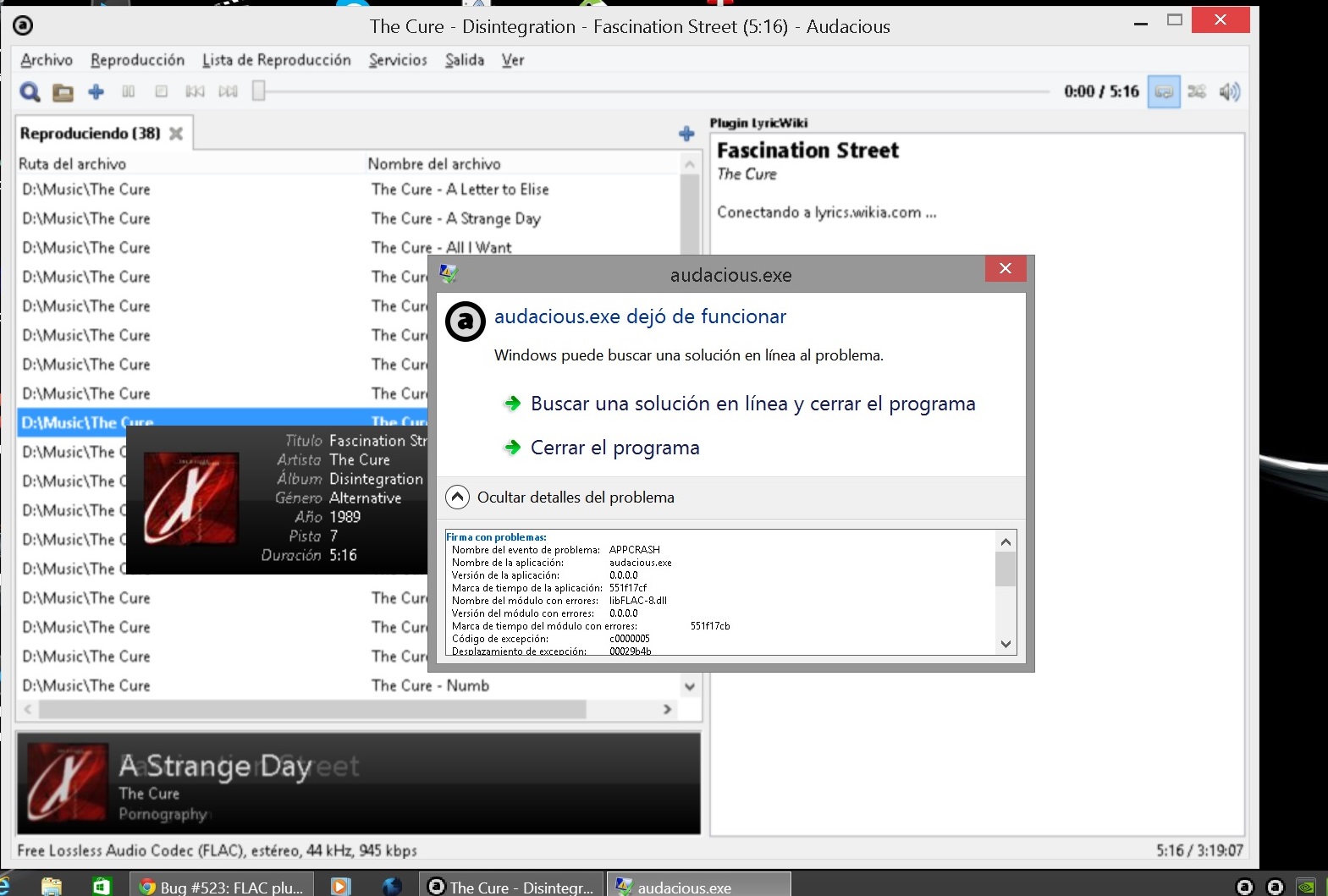Open the volume control

tap(1230, 91)
